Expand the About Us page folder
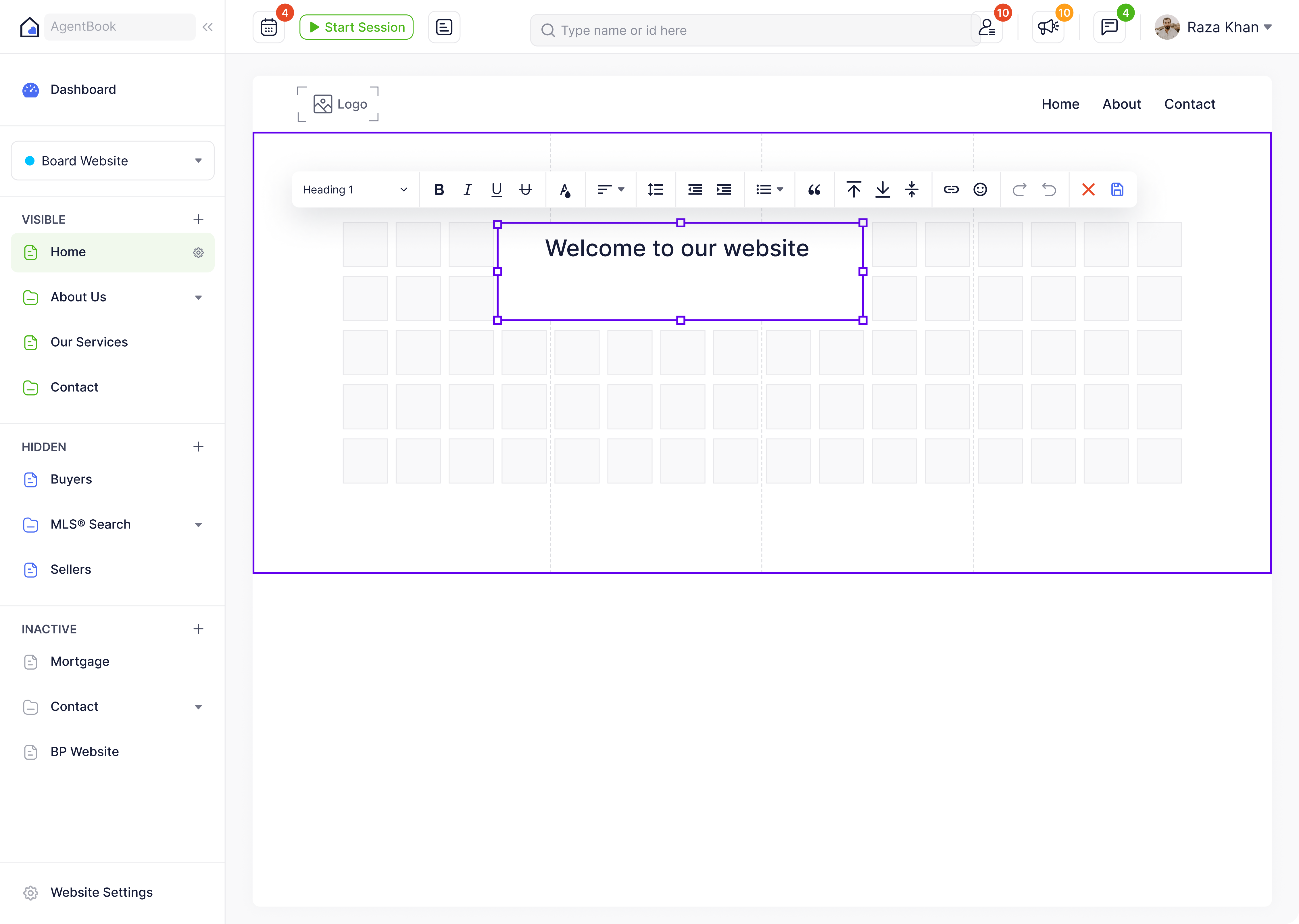The width and height of the screenshot is (1299, 924). click(x=198, y=297)
